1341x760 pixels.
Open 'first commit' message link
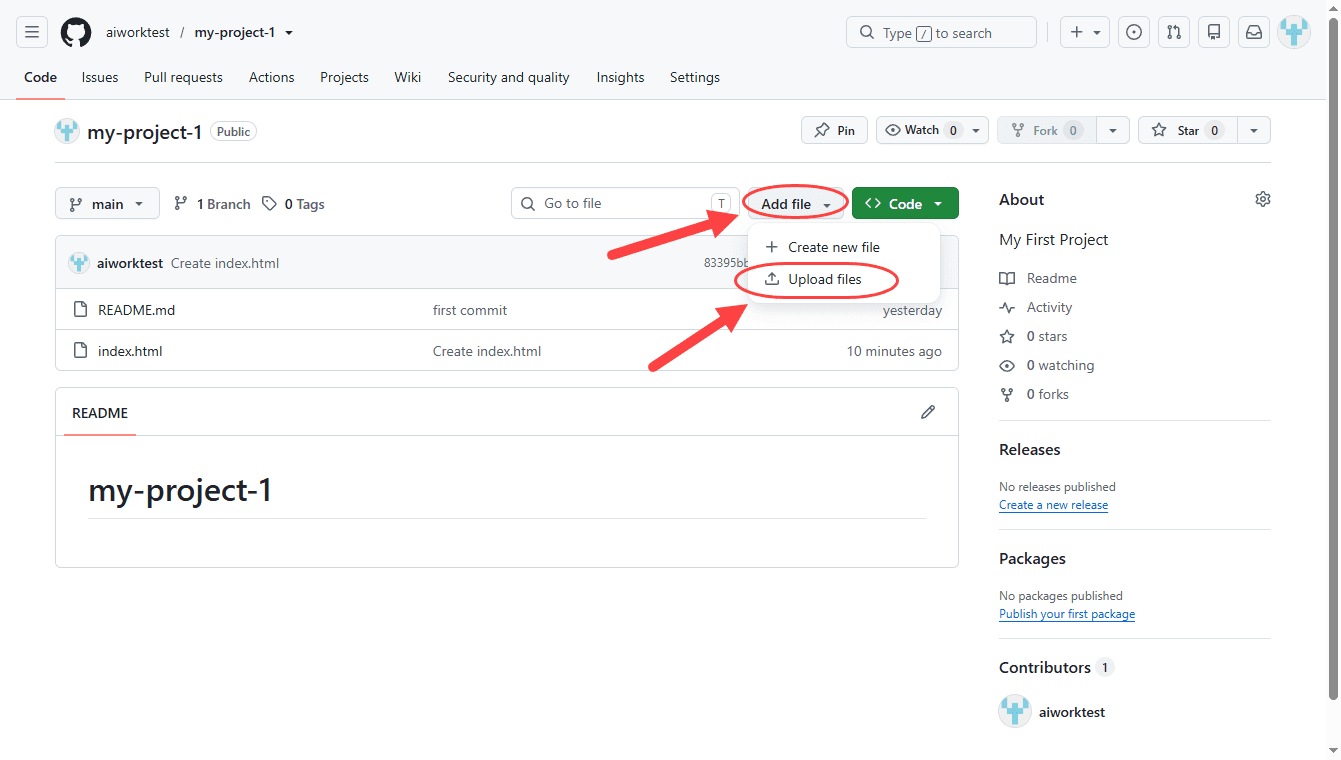470,310
